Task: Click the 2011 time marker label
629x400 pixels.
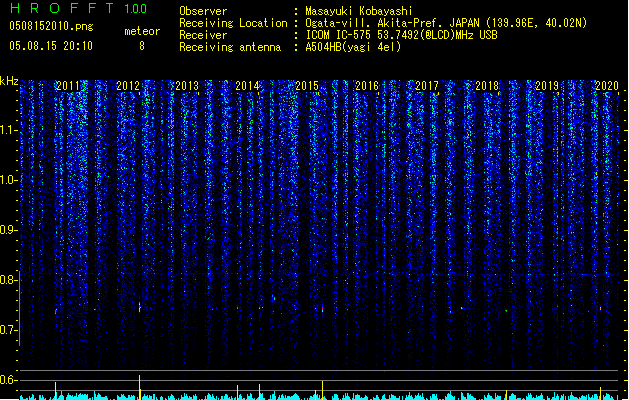Action: point(68,85)
